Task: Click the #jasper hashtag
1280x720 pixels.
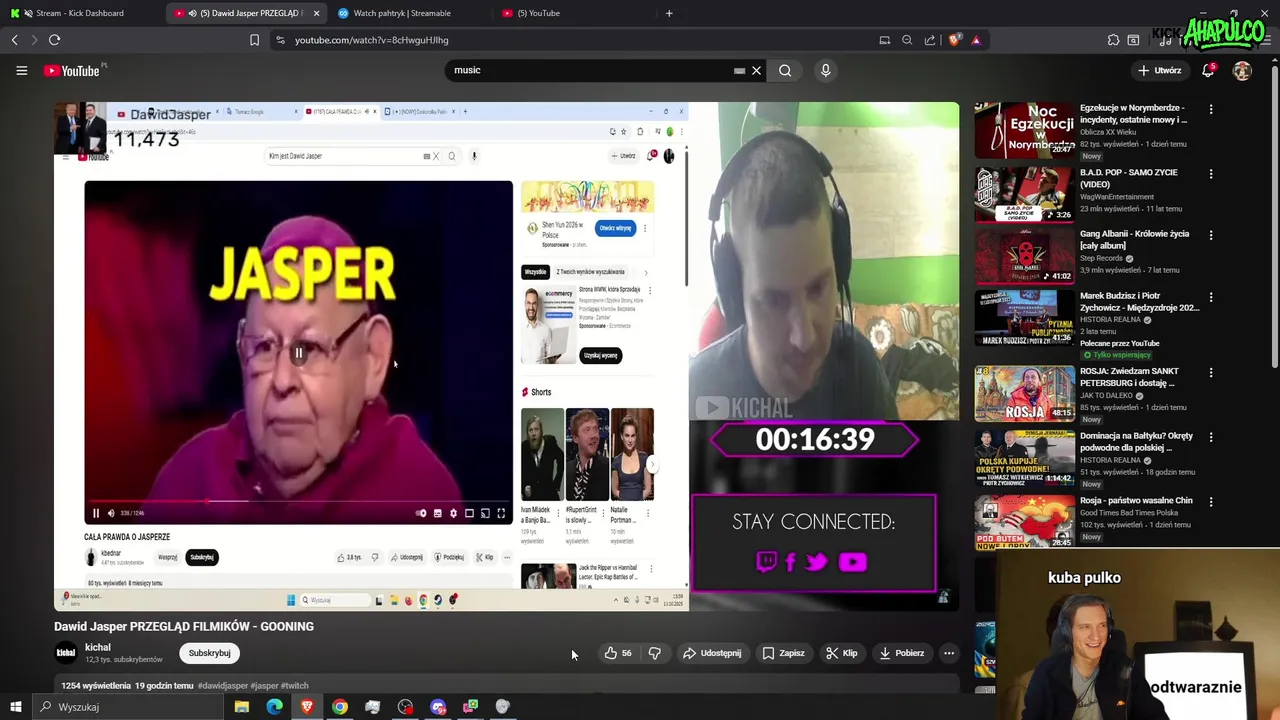Action: pos(265,686)
